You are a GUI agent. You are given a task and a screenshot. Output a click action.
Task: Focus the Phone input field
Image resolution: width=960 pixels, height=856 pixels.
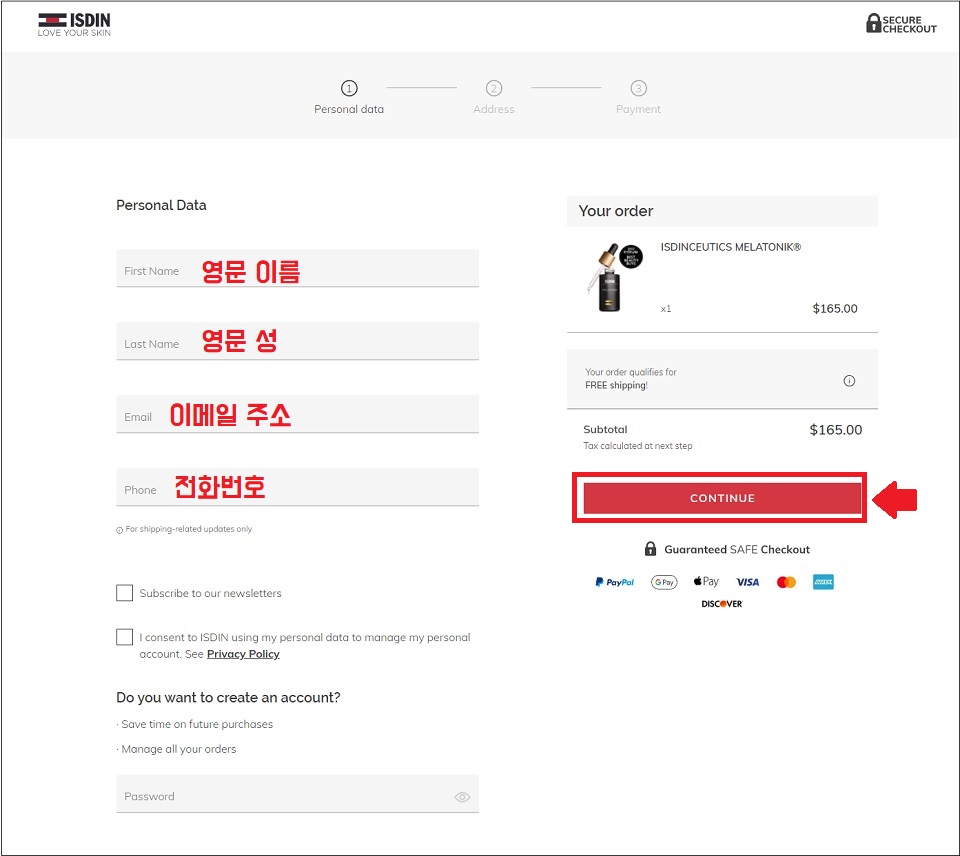click(298, 487)
